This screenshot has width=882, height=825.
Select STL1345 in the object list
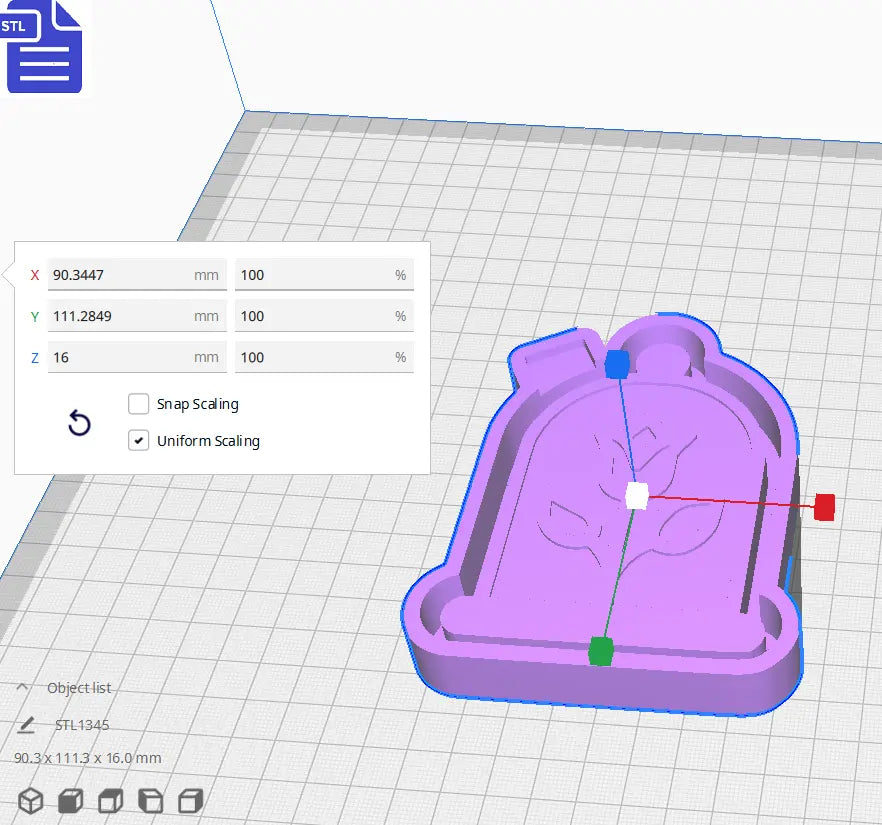pyautogui.click(x=82, y=724)
